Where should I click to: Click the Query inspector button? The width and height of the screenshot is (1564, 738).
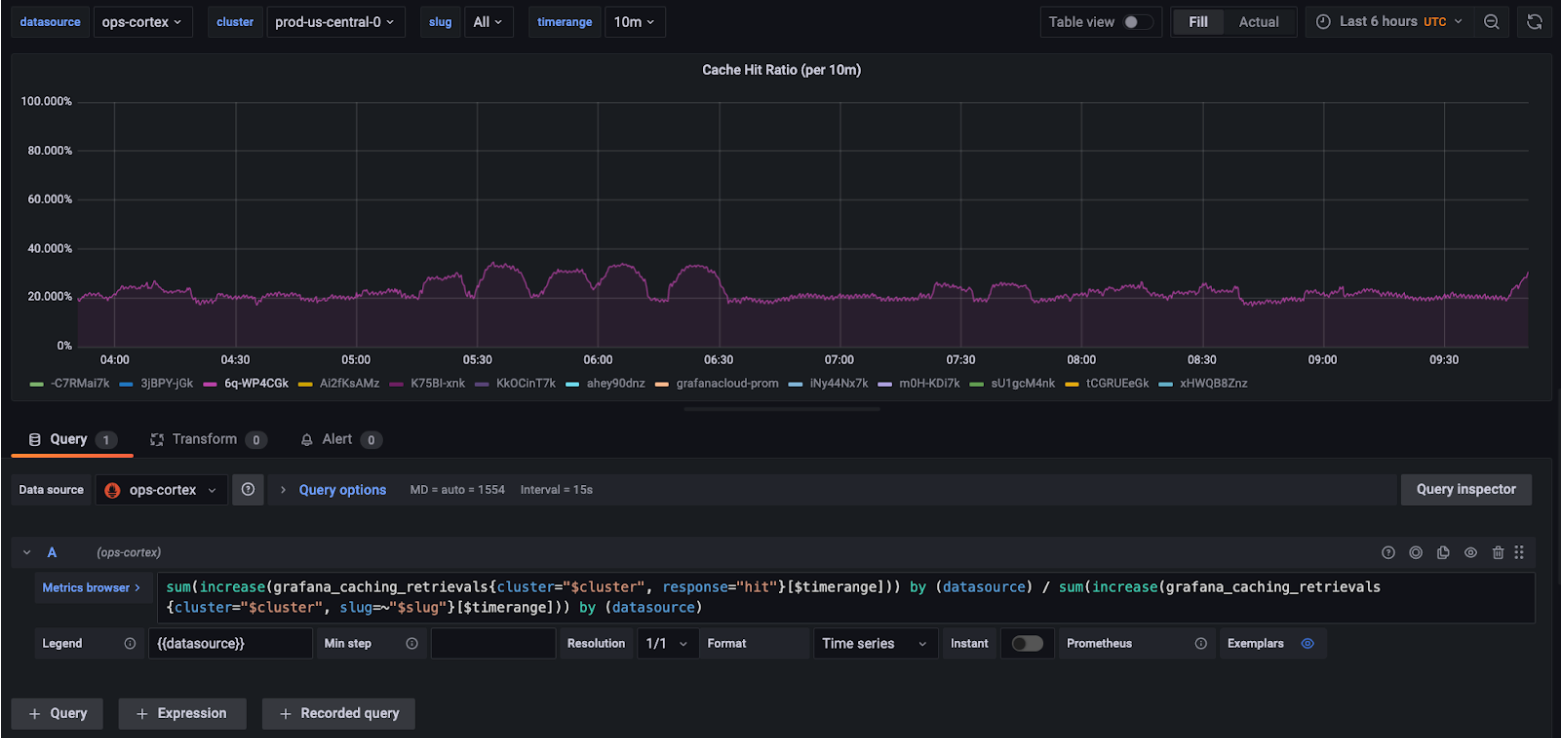(1466, 489)
